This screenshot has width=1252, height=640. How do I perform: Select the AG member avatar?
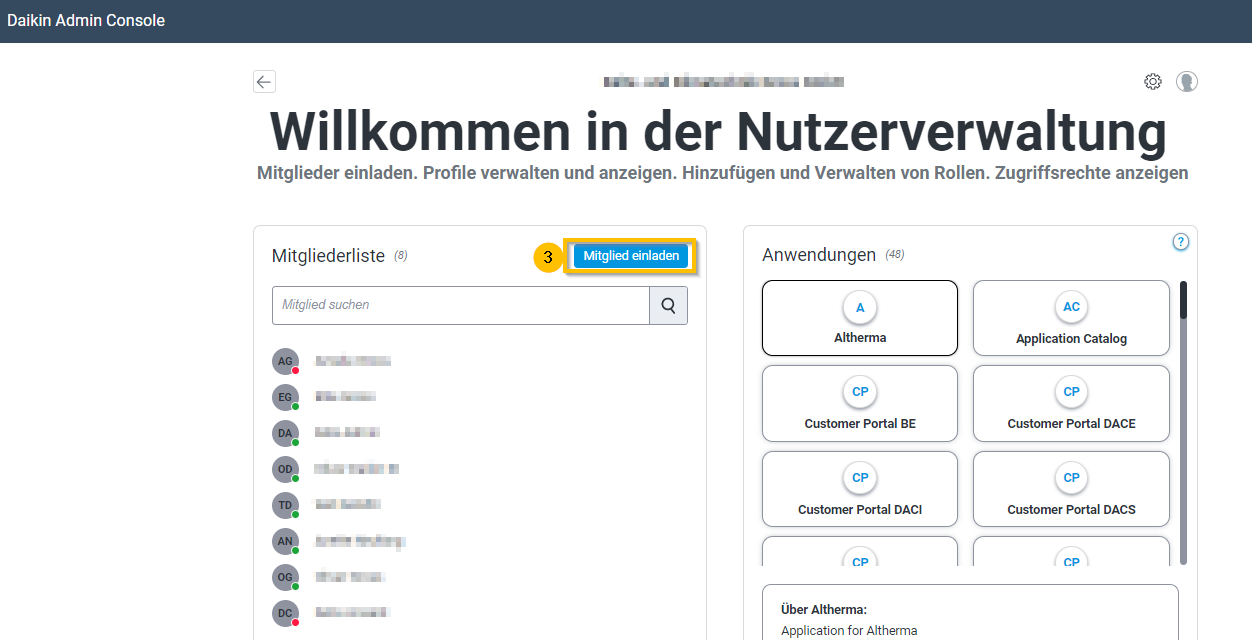click(285, 361)
